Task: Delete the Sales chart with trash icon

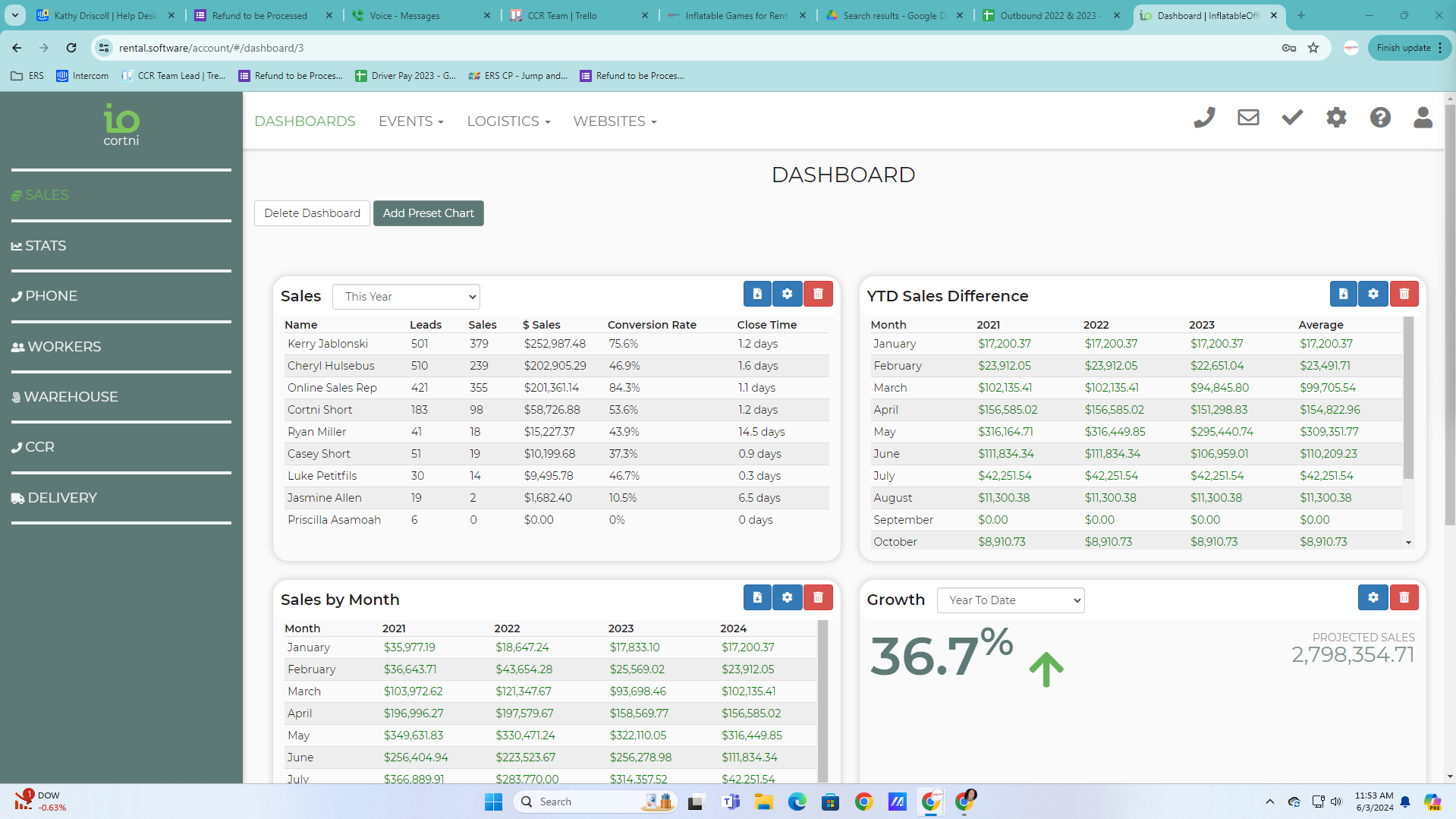Action: point(818,294)
